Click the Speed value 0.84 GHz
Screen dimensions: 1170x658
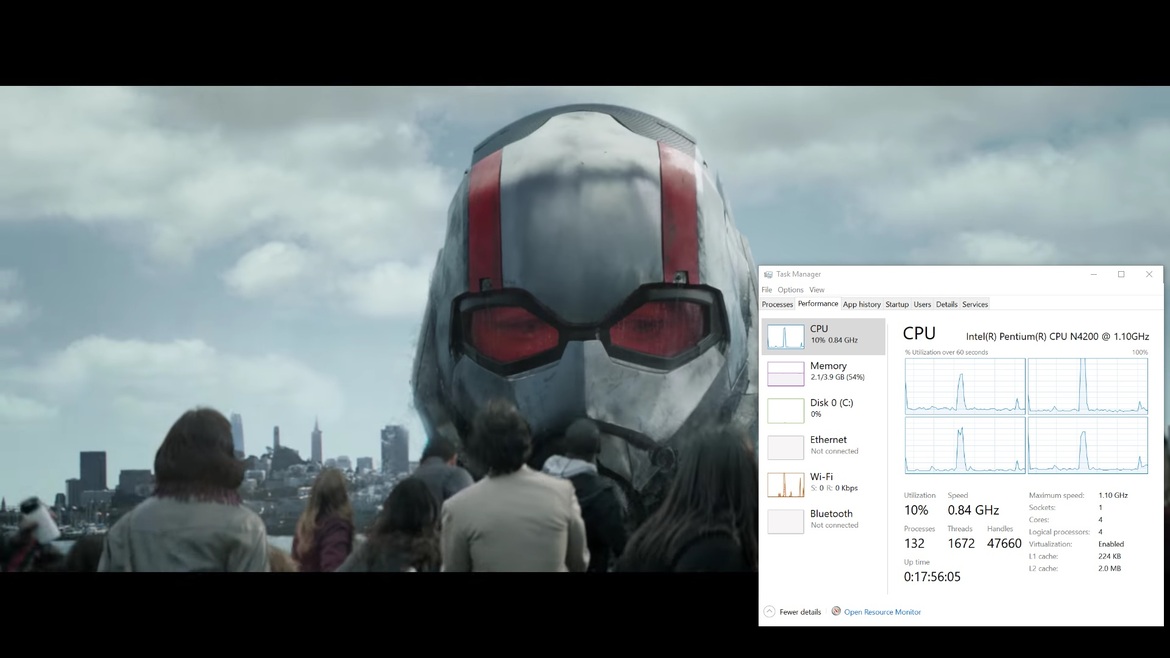(973, 510)
